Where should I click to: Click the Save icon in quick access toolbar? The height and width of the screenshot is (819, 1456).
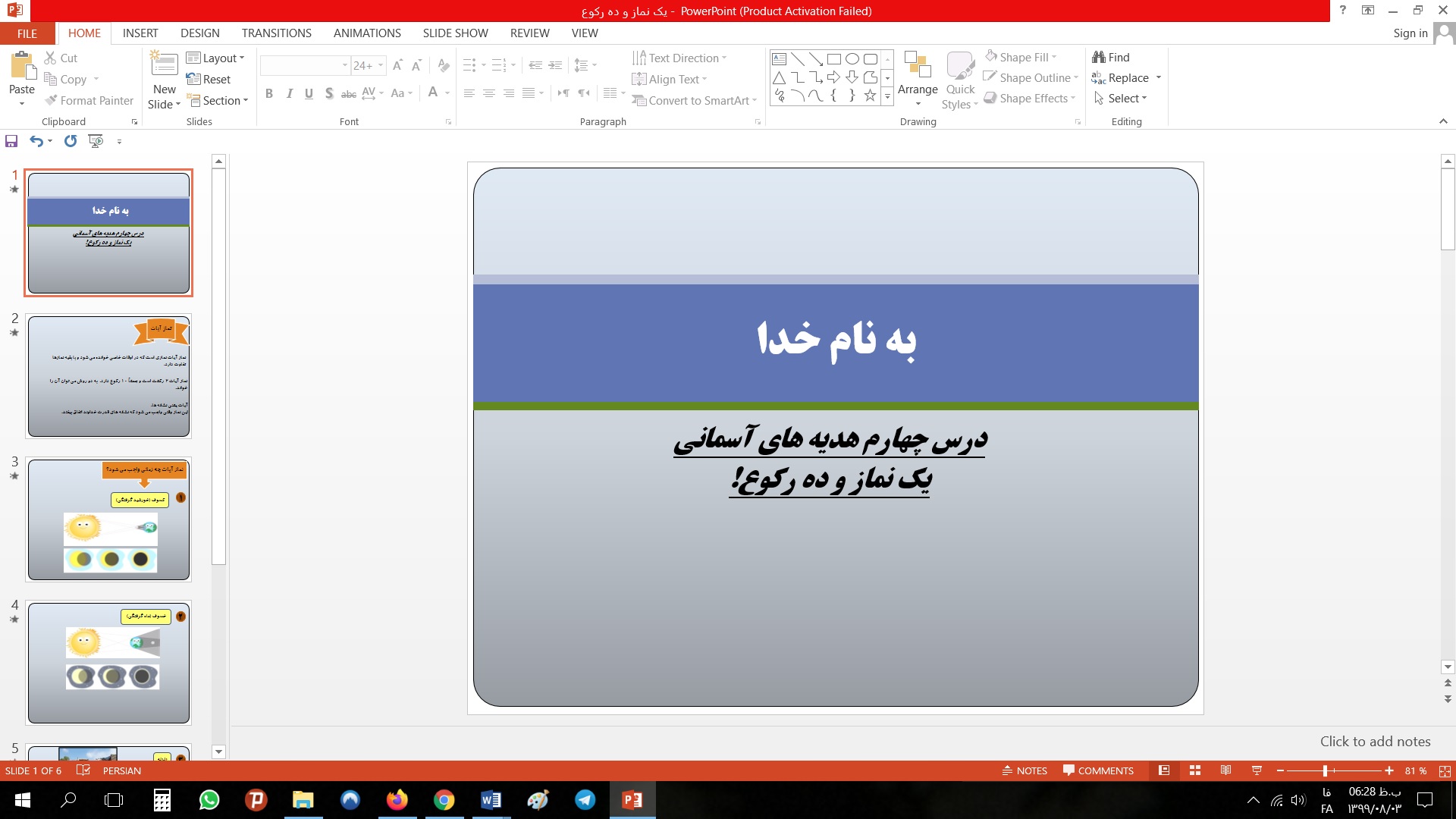point(11,141)
